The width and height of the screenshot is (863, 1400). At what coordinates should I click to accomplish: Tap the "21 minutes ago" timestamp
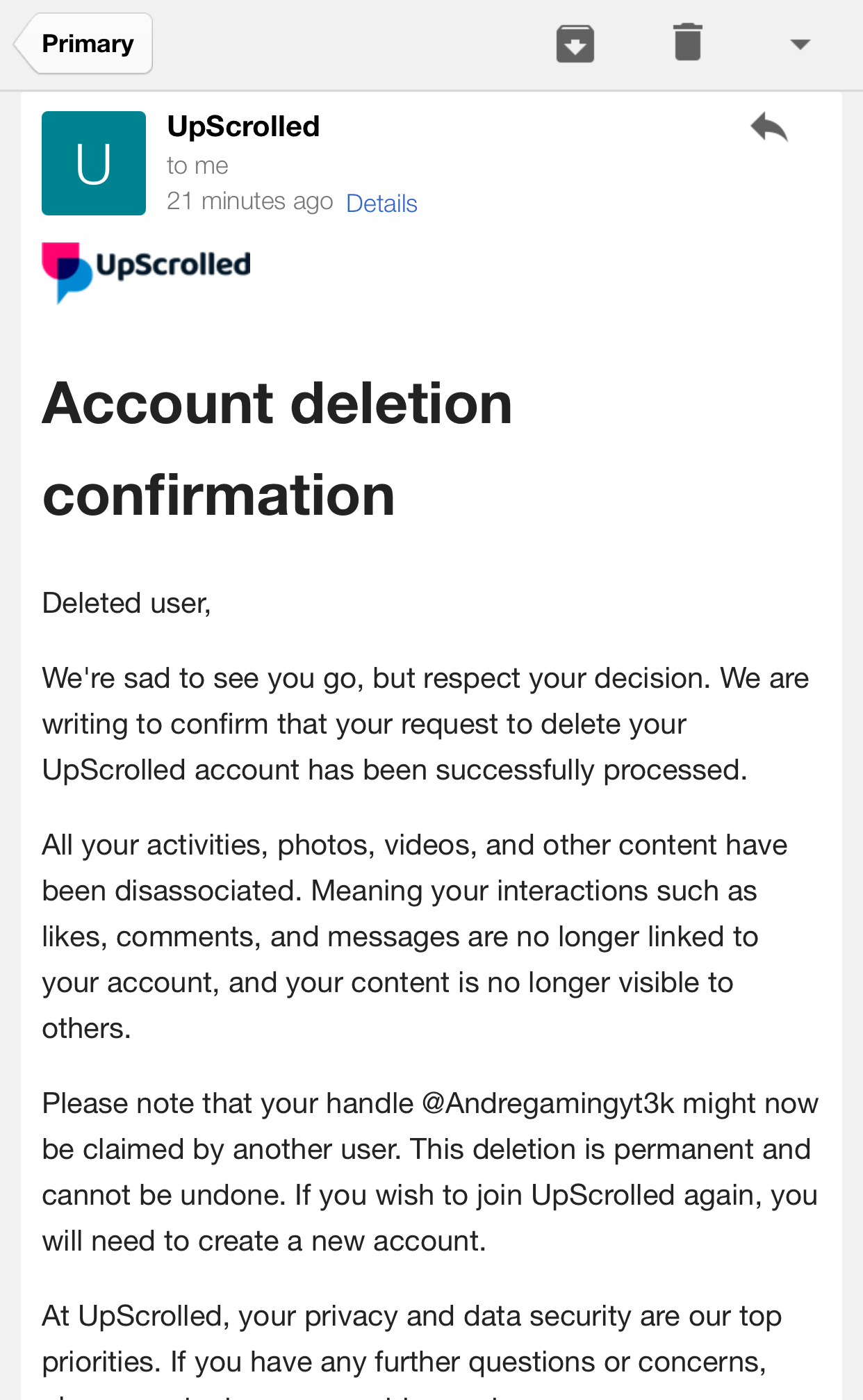click(x=250, y=201)
